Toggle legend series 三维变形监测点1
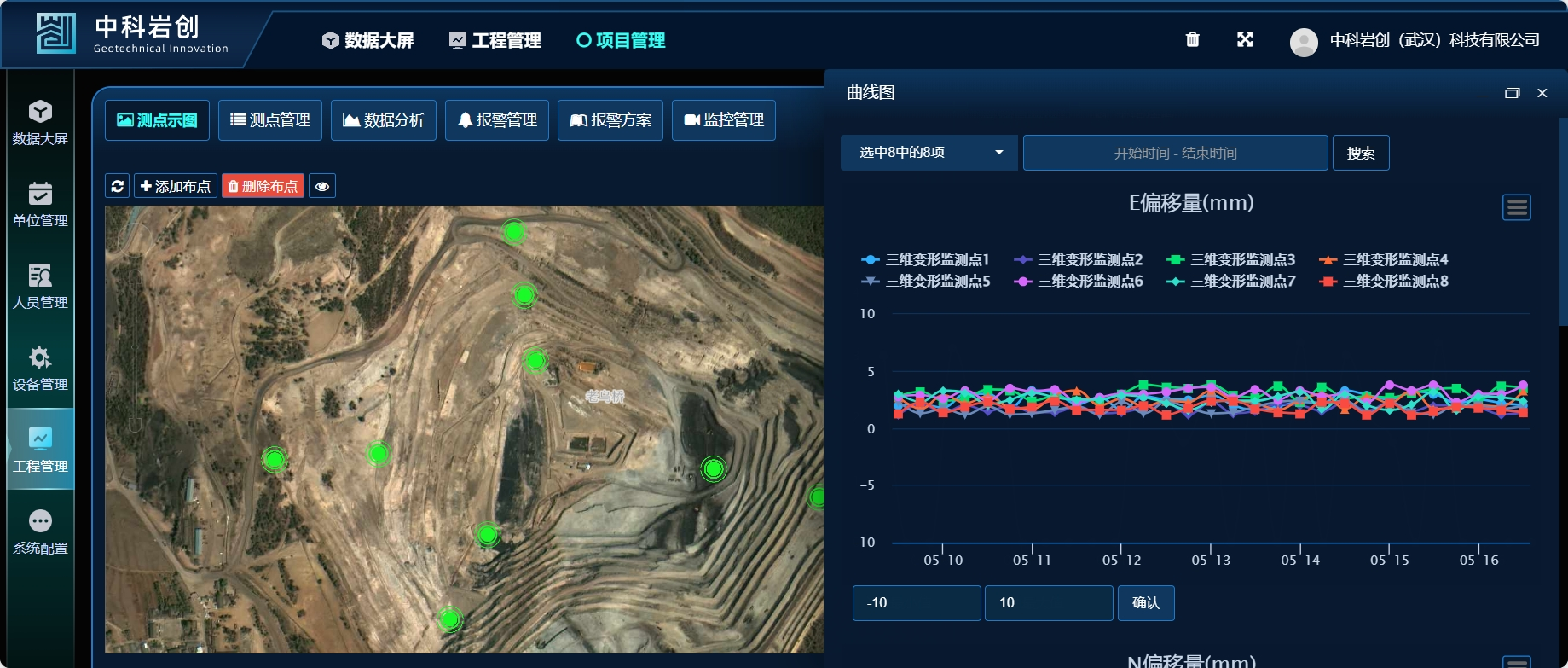 [926, 259]
